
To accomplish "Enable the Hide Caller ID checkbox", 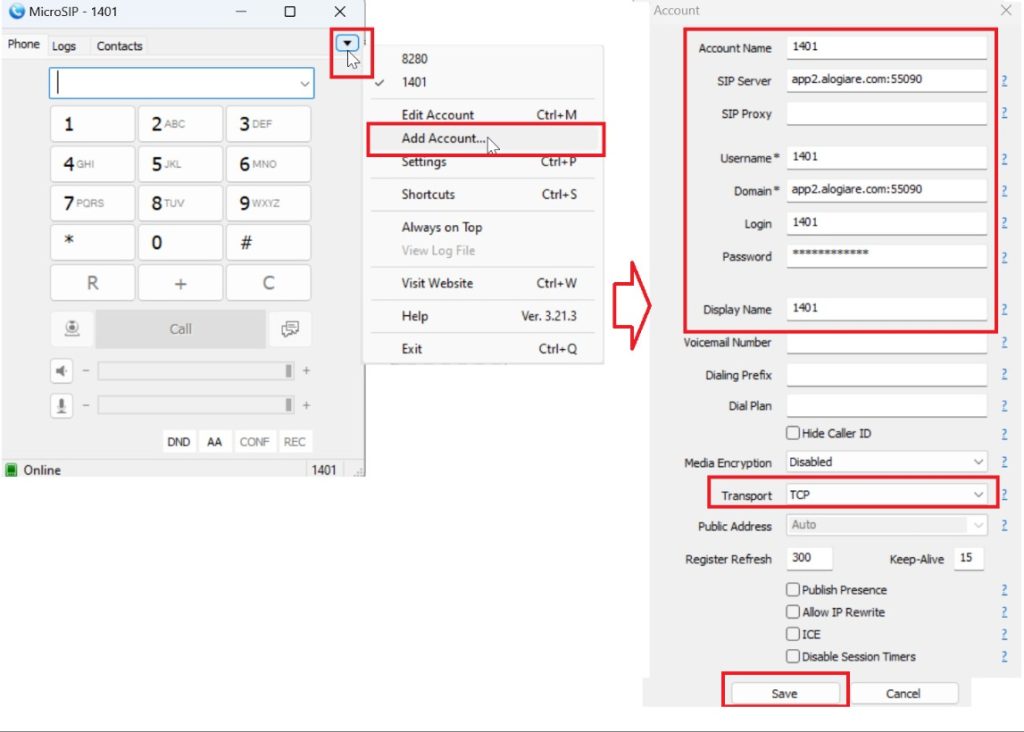I will click(793, 433).
